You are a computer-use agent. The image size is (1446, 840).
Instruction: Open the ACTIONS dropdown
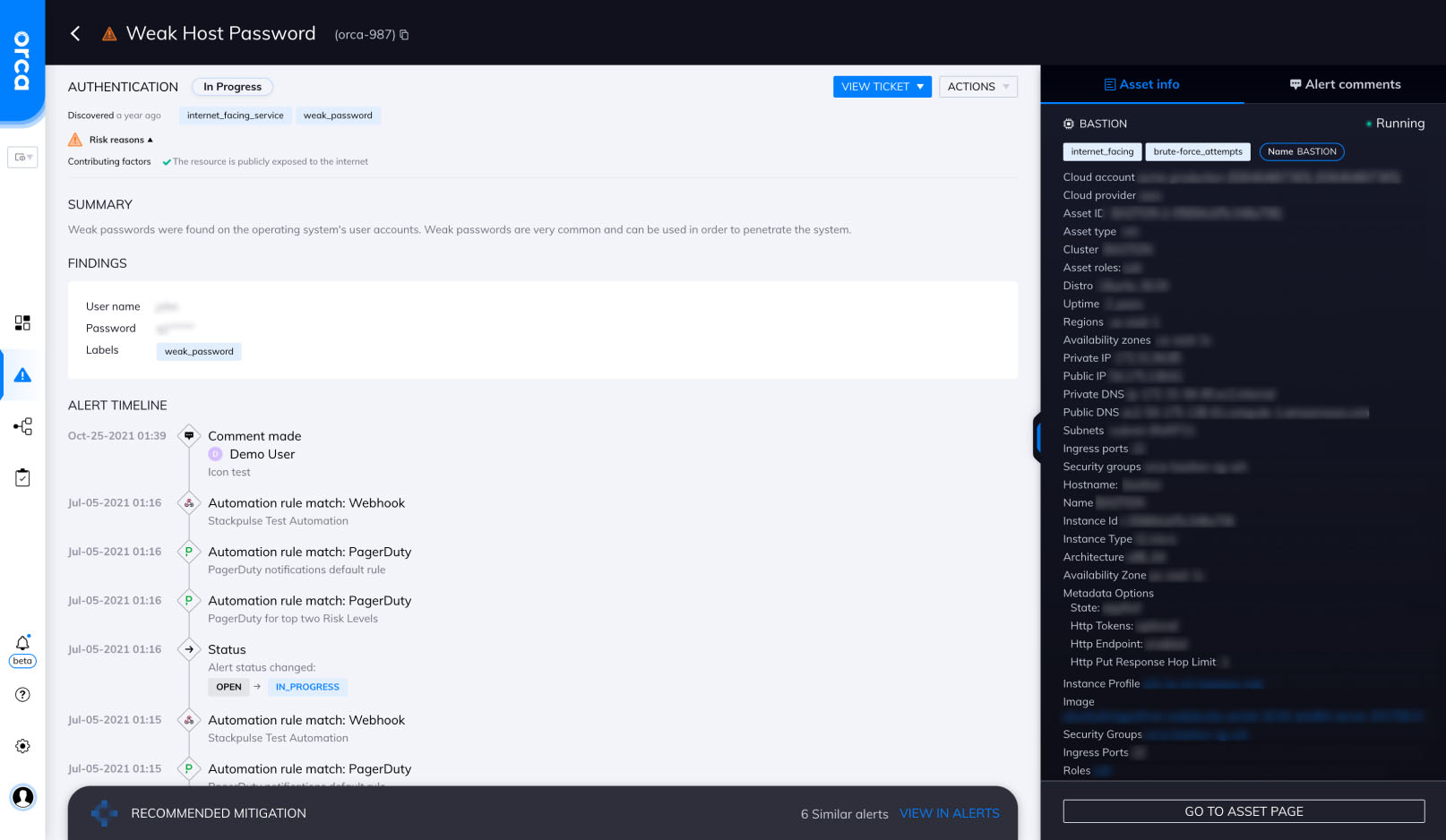click(x=978, y=87)
